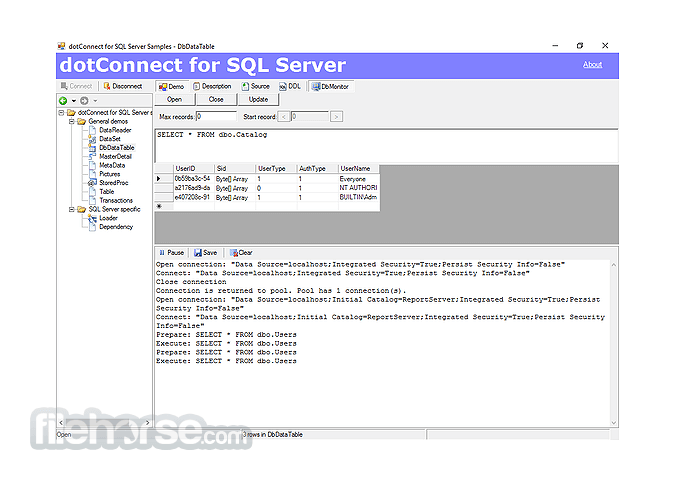The height and width of the screenshot is (480, 676).
Task: Select the DataSet demo item
Action: pyautogui.click(x=110, y=139)
